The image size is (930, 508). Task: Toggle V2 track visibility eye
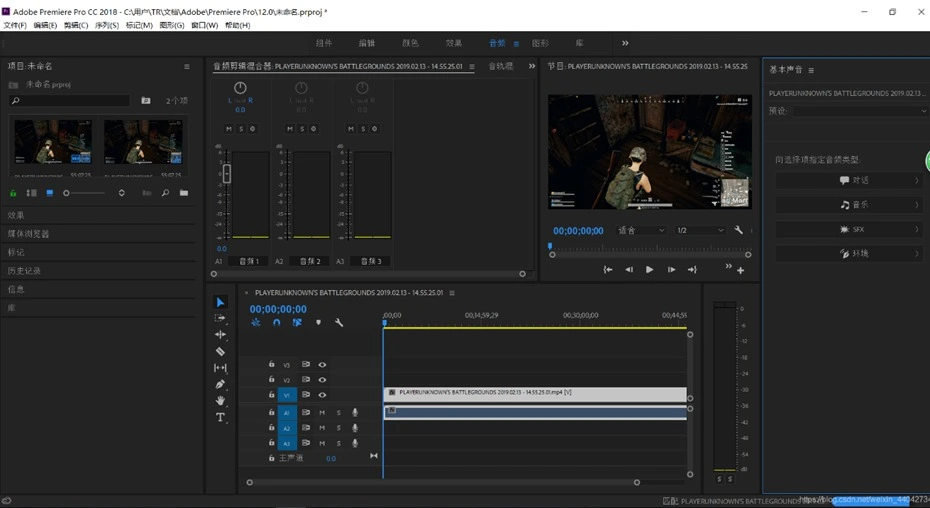(322, 380)
